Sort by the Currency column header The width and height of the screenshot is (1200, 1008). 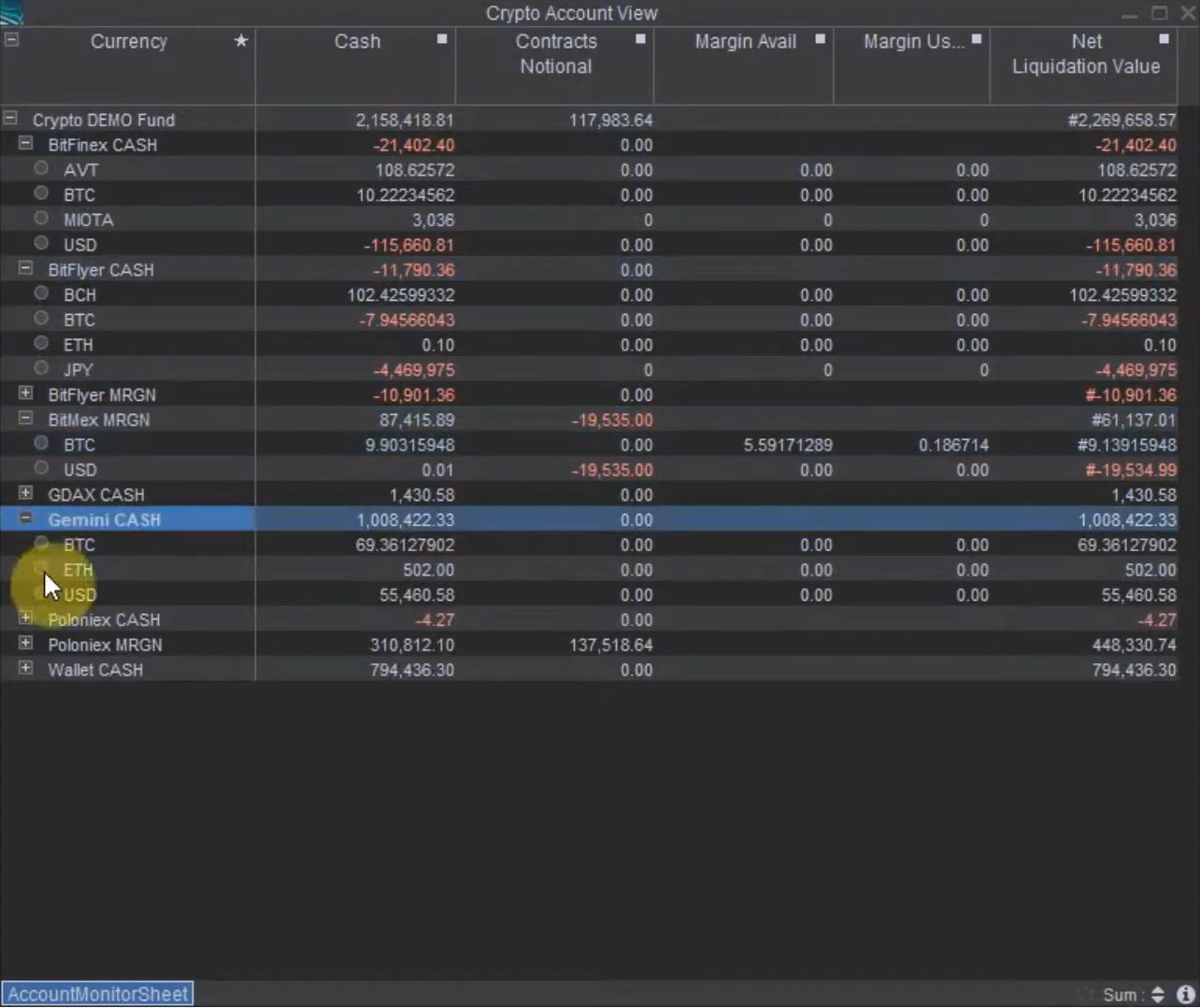129,41
